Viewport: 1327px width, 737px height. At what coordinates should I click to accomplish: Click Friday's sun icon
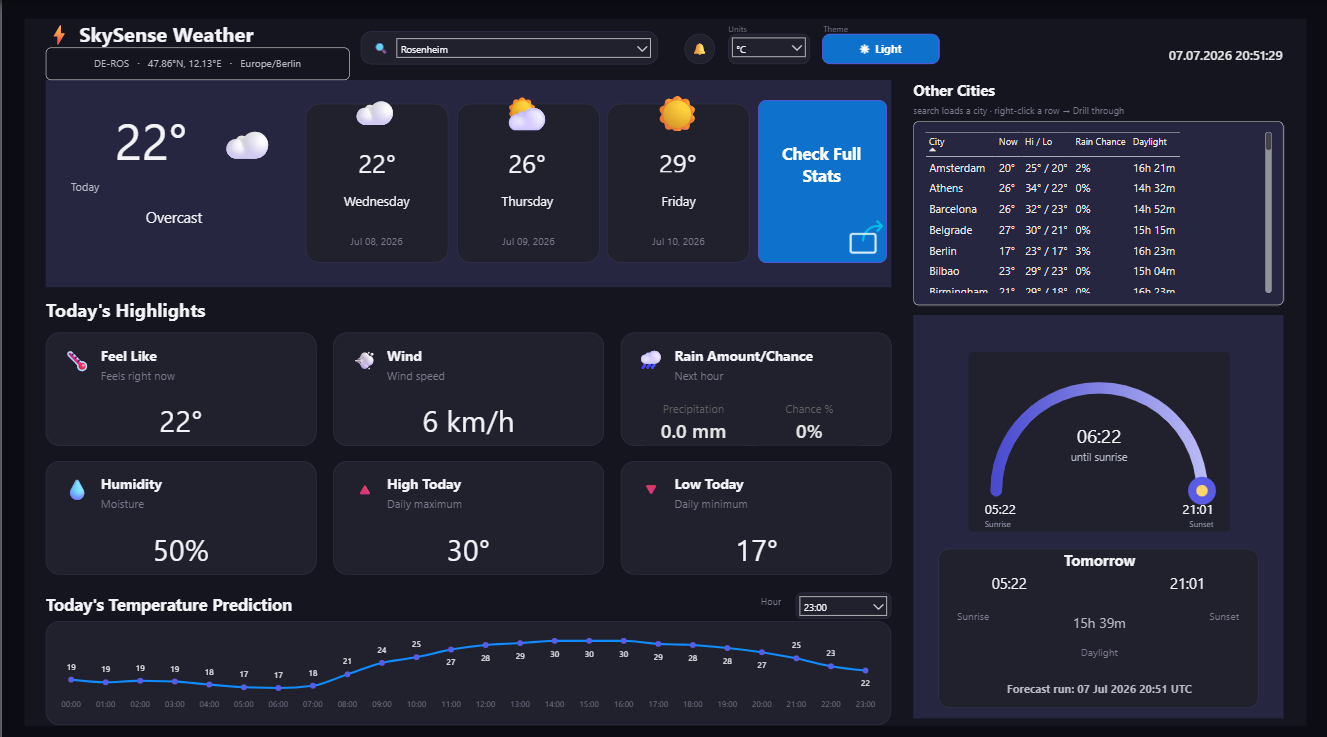click(677, 114)
